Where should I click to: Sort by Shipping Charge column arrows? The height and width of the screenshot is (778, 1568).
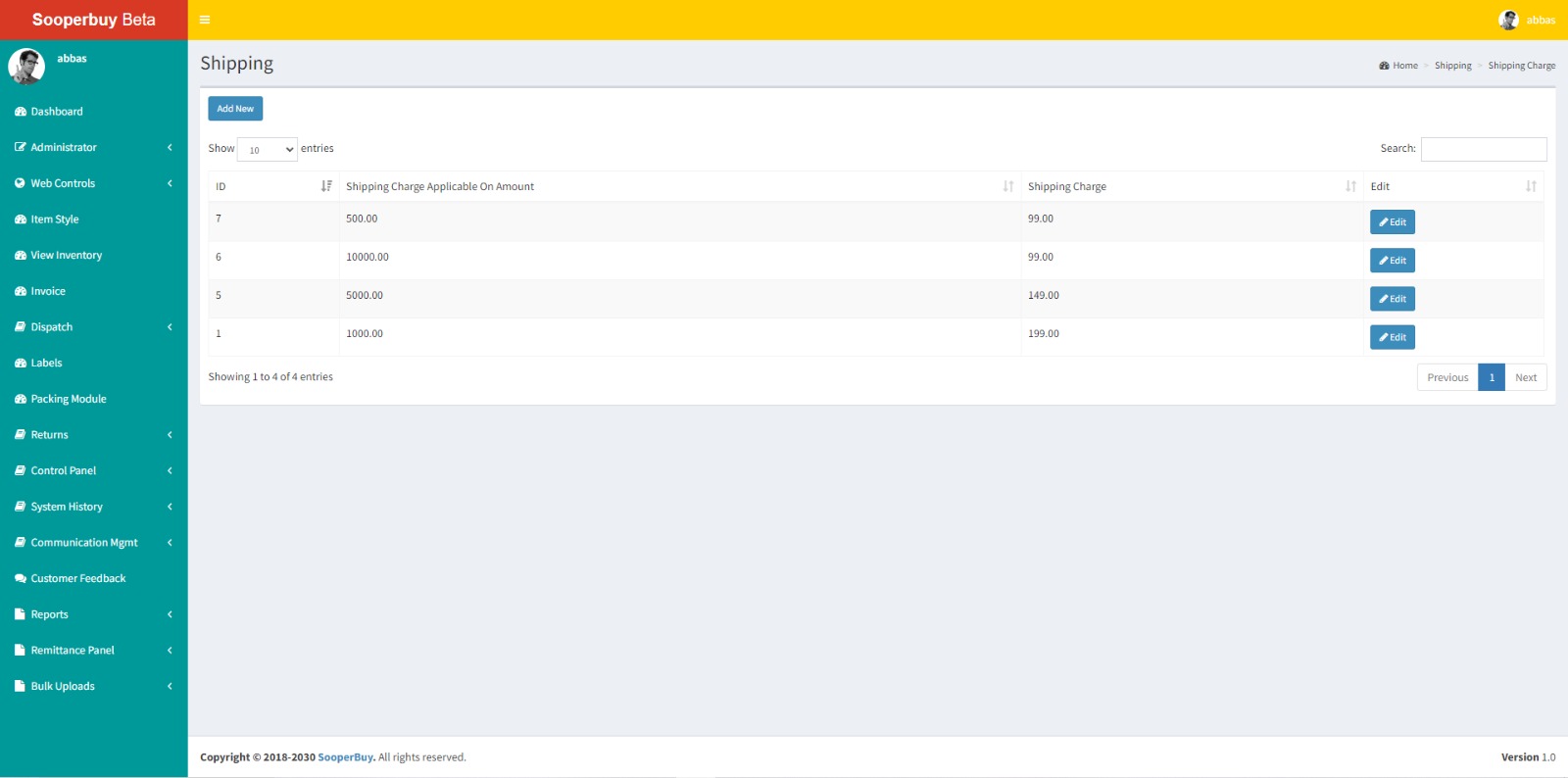1350,186
